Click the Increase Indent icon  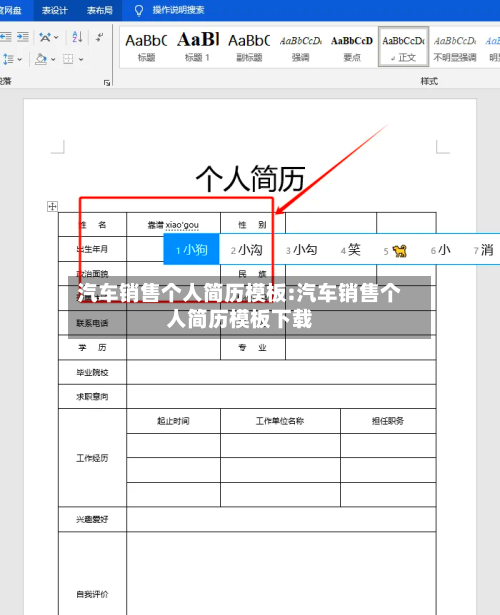click(23, 37)
